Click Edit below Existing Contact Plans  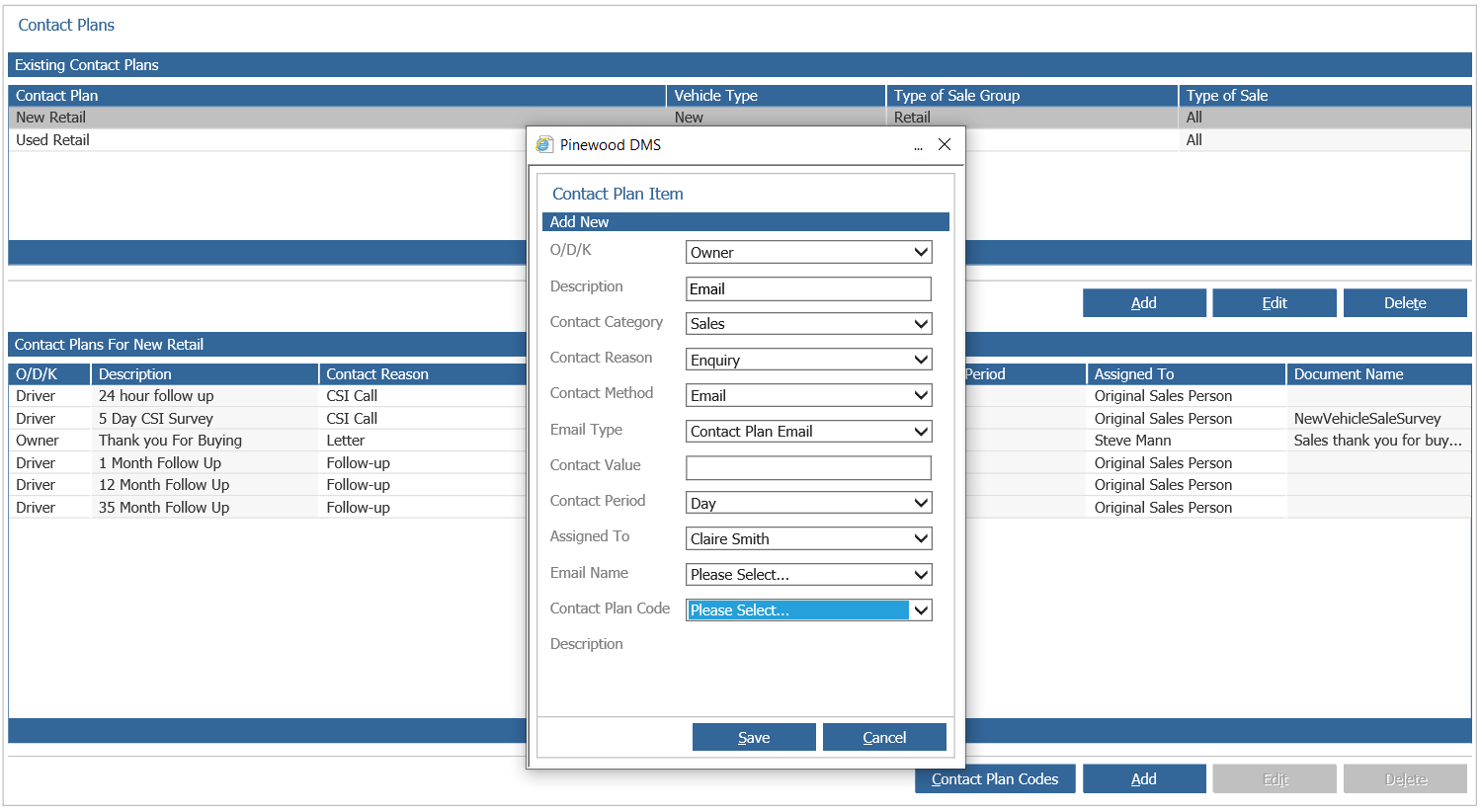pos(1275,302)
